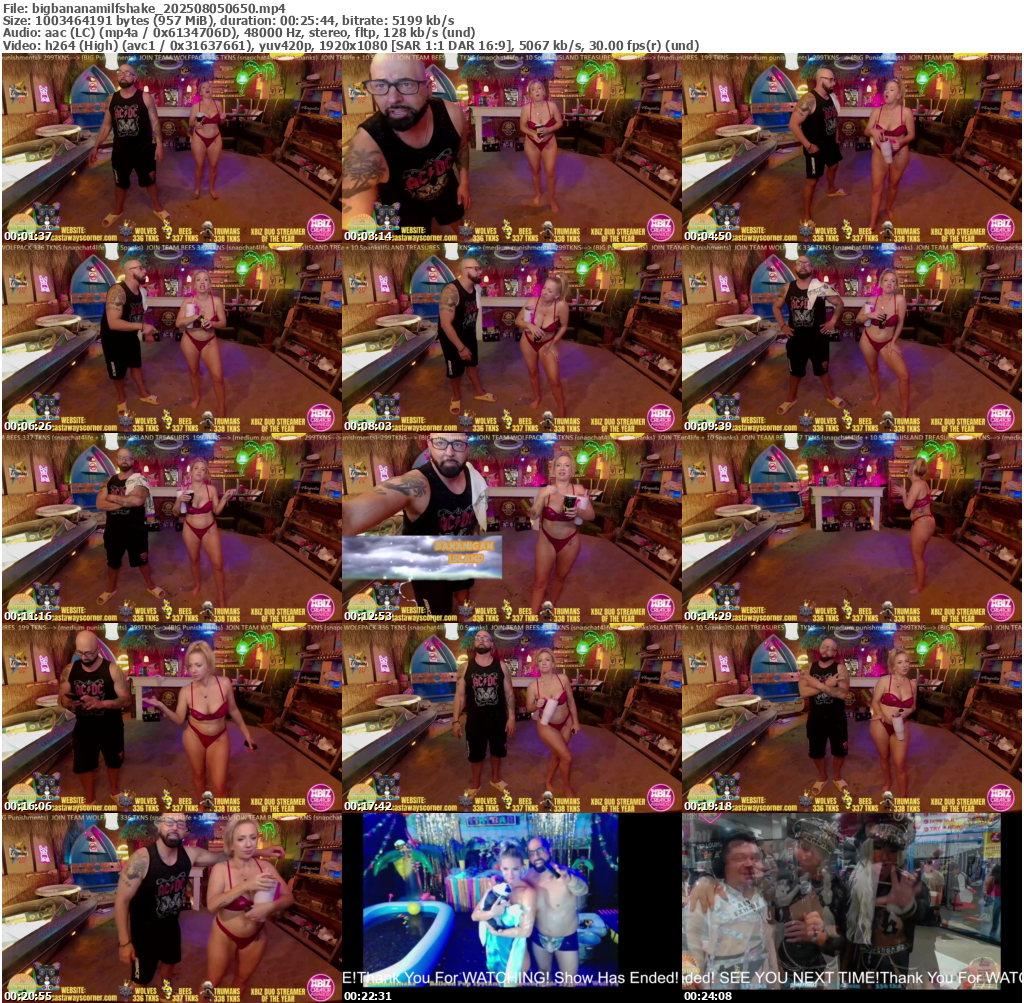Click the Size and duration header line
Screen dimensions: 1024x1003
click(229, 21)
